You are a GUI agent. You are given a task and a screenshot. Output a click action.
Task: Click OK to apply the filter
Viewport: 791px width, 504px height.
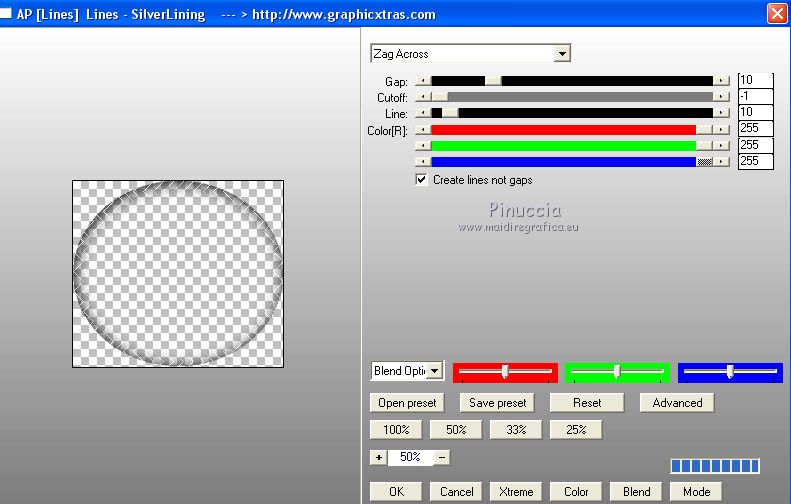396,491
